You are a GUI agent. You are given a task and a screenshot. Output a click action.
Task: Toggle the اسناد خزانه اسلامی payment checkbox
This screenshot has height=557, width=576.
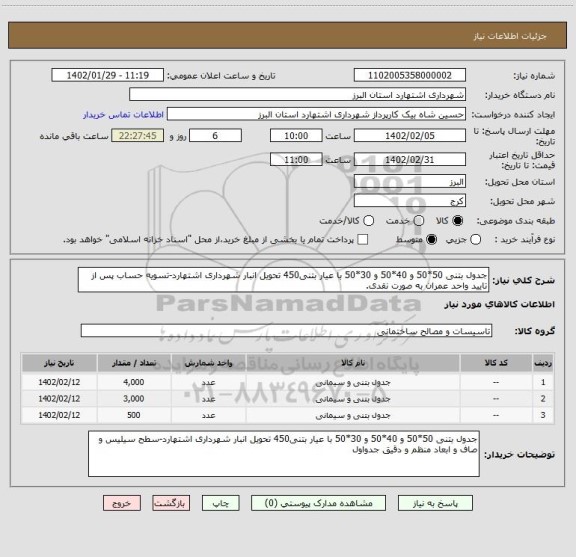363,240
